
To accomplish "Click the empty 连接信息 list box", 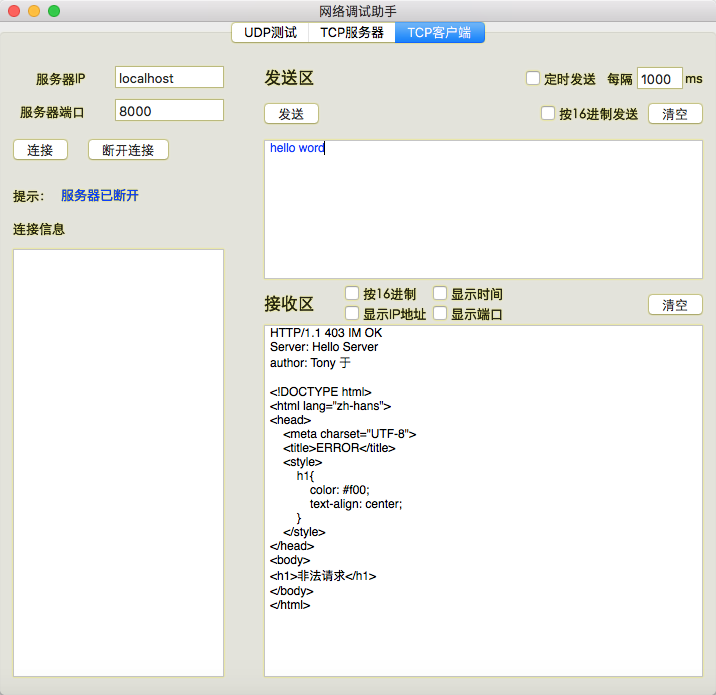I will pos(118,462).
